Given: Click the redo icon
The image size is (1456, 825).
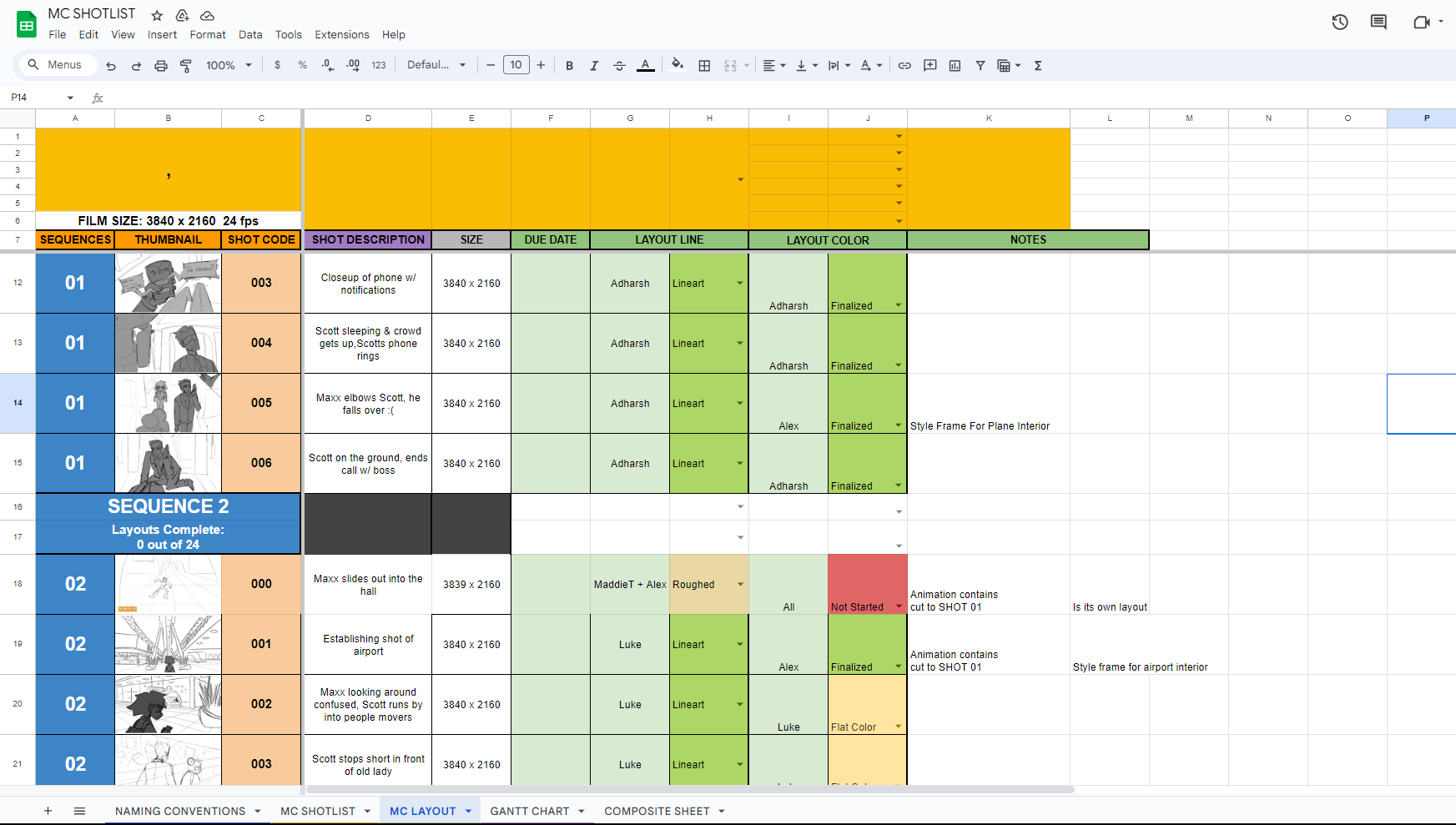Looking at the screenshot, I should coord(136,65).
